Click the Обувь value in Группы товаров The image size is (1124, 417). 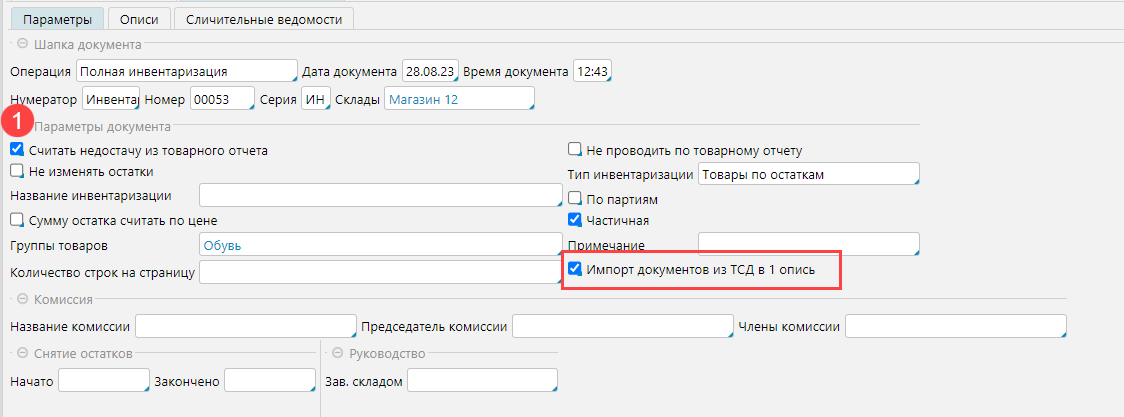(380, 245)
